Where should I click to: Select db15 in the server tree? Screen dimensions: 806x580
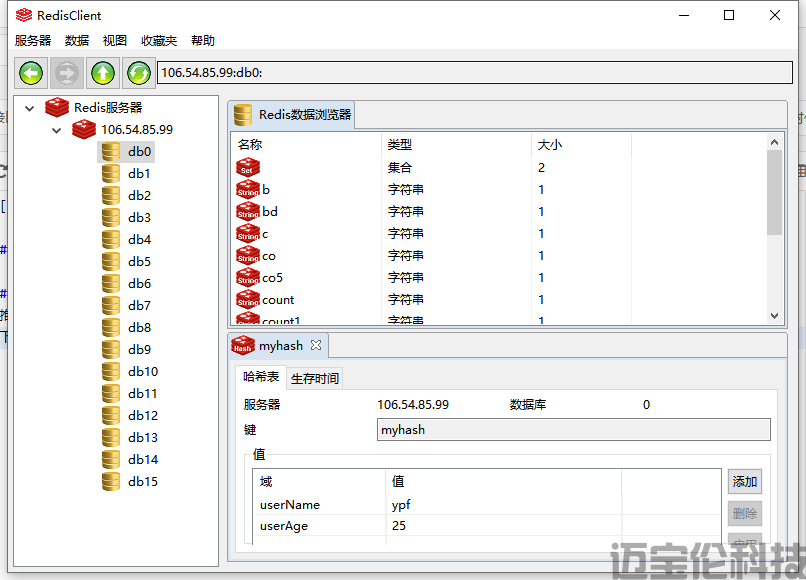[x=143, y=482]
